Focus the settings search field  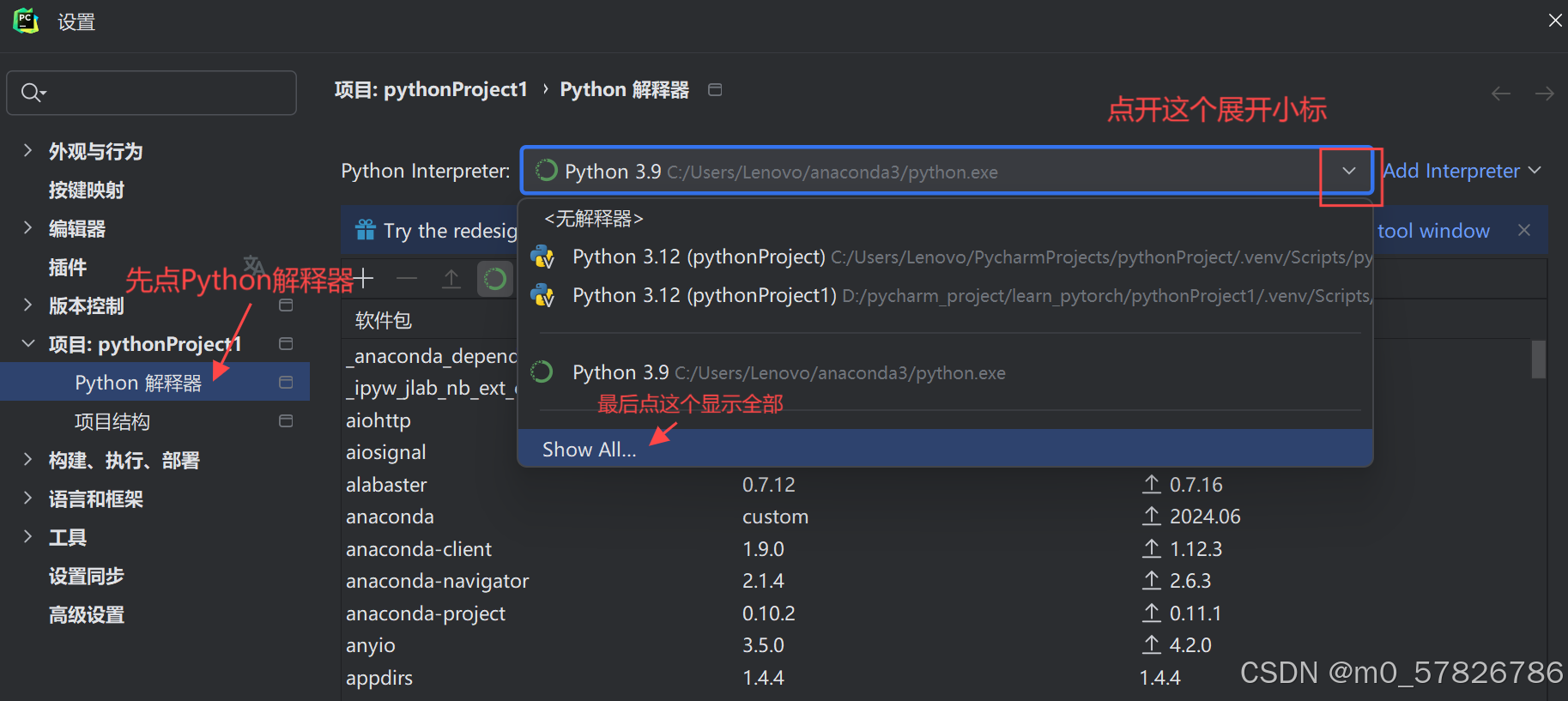click(152, 93)
